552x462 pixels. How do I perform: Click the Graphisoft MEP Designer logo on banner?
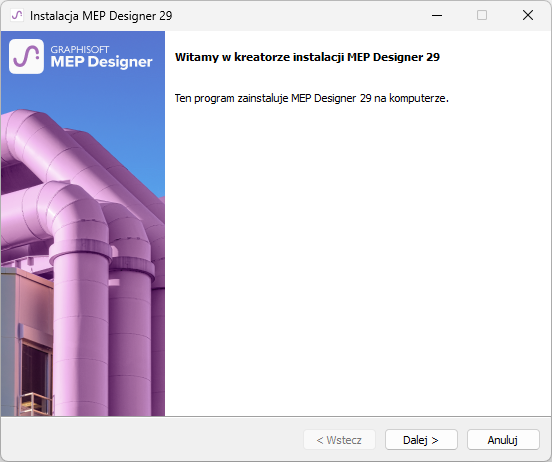(x=81, y=57)
